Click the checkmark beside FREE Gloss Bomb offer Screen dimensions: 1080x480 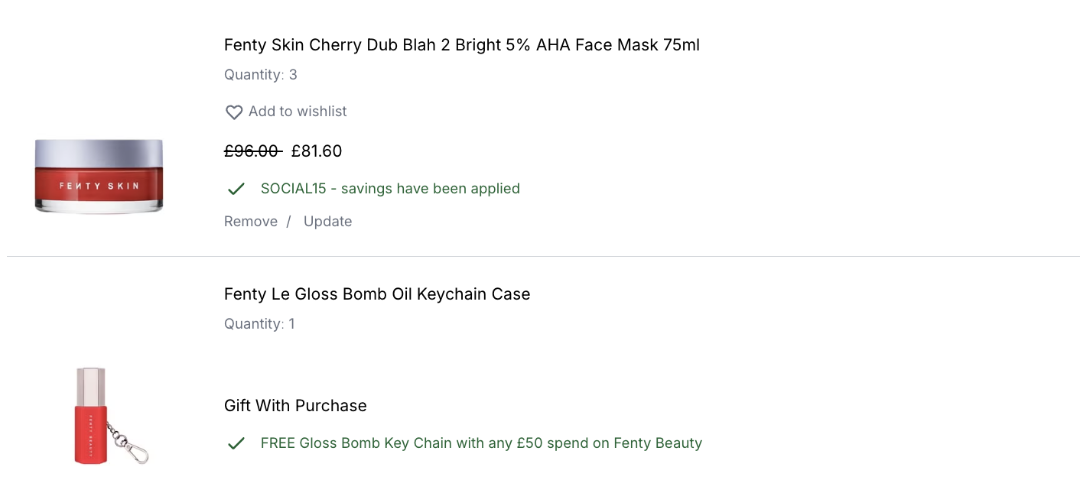click(x=236, y=443)
